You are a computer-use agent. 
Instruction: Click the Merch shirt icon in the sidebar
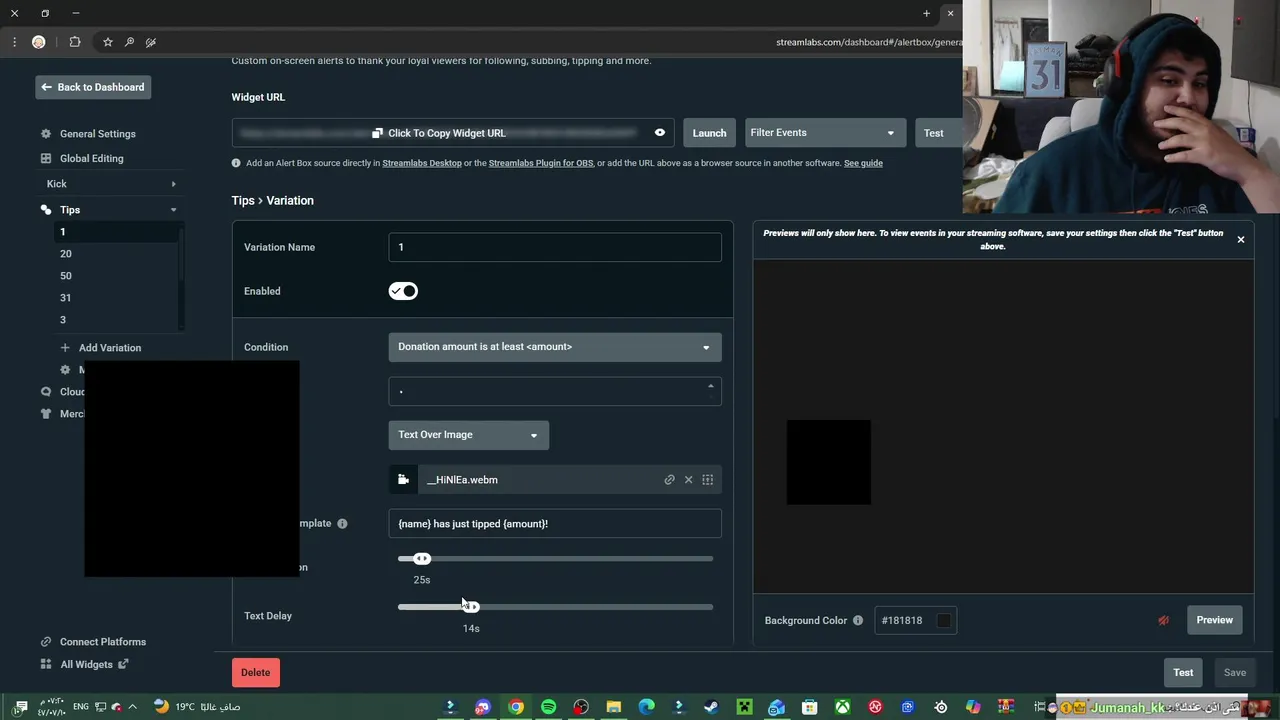point(46,414)
